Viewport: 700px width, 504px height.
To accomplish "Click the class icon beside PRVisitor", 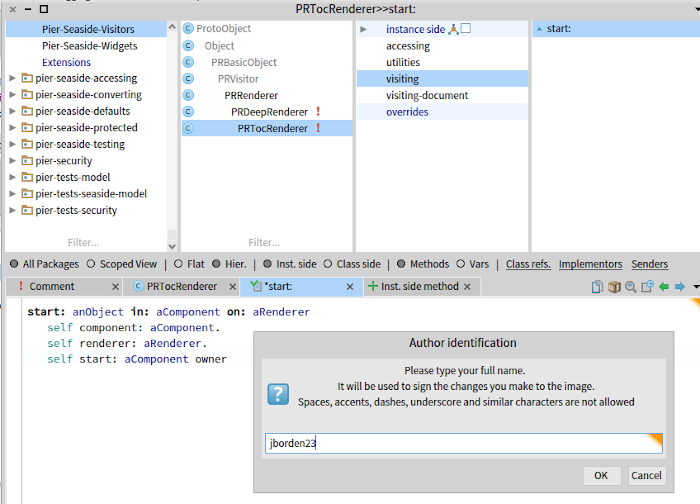I will click(188, 79).
